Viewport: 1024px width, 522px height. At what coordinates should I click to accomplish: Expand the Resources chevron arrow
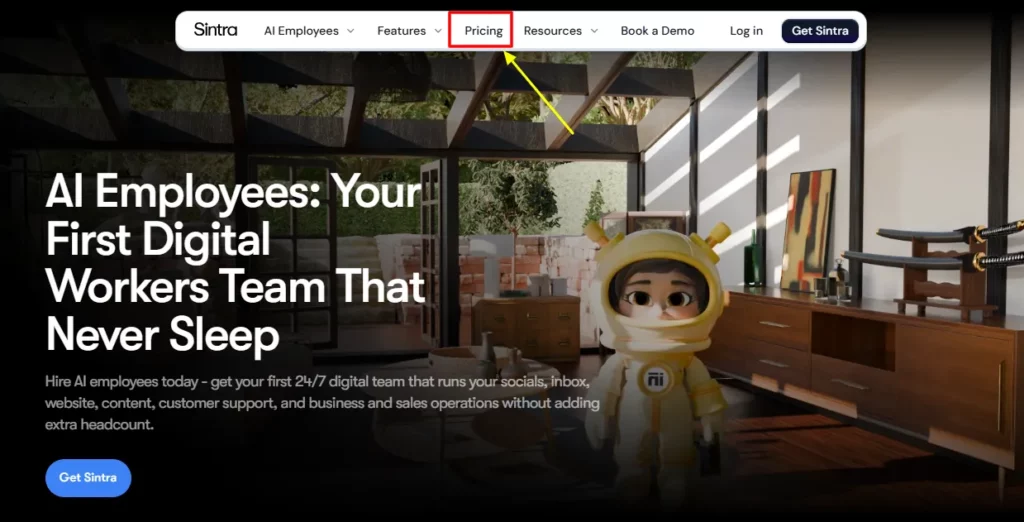594,31
